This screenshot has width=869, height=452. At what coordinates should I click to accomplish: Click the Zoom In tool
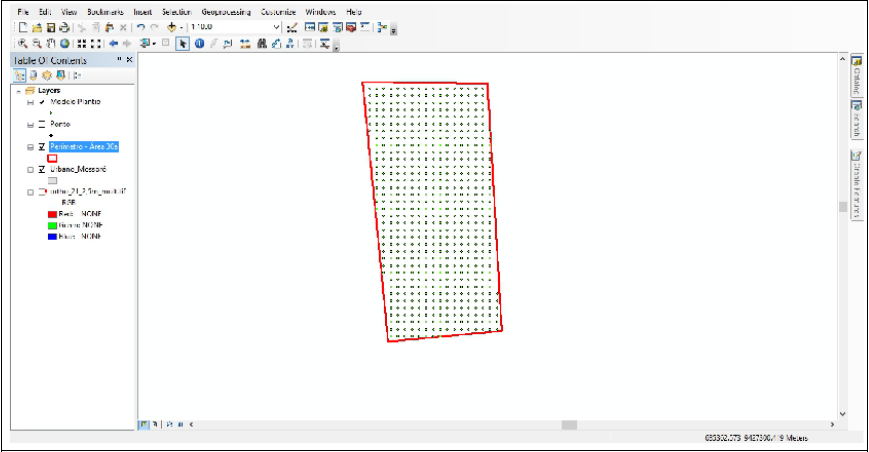(x=23, y=44)
